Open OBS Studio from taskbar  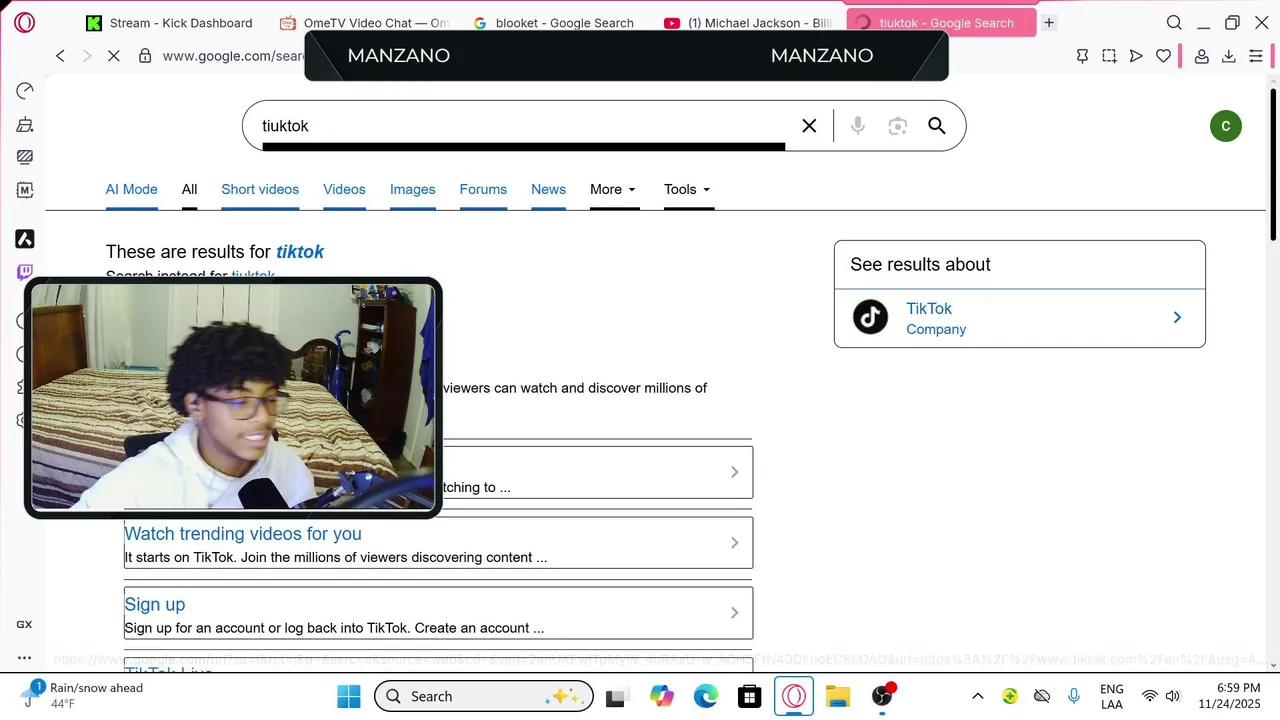pos(882,696)
